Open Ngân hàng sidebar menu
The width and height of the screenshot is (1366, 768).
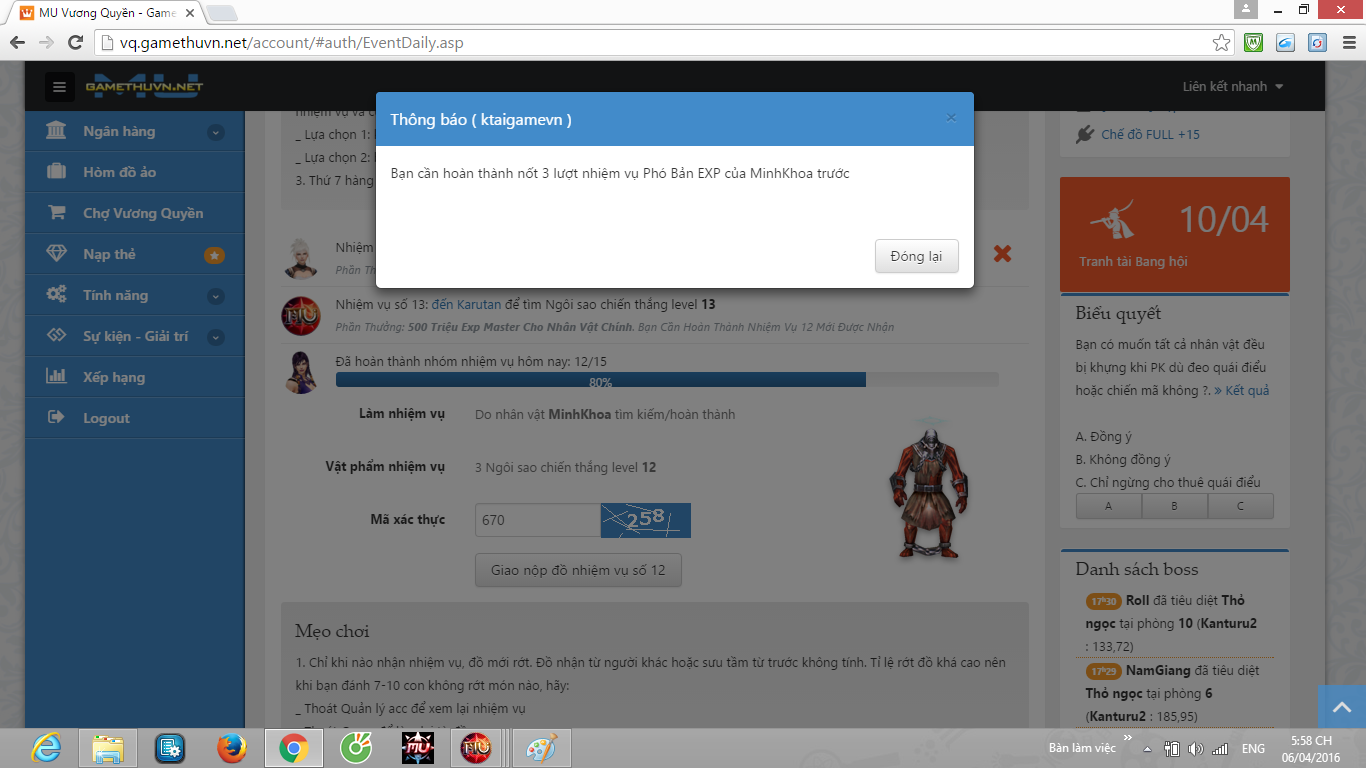119,131
